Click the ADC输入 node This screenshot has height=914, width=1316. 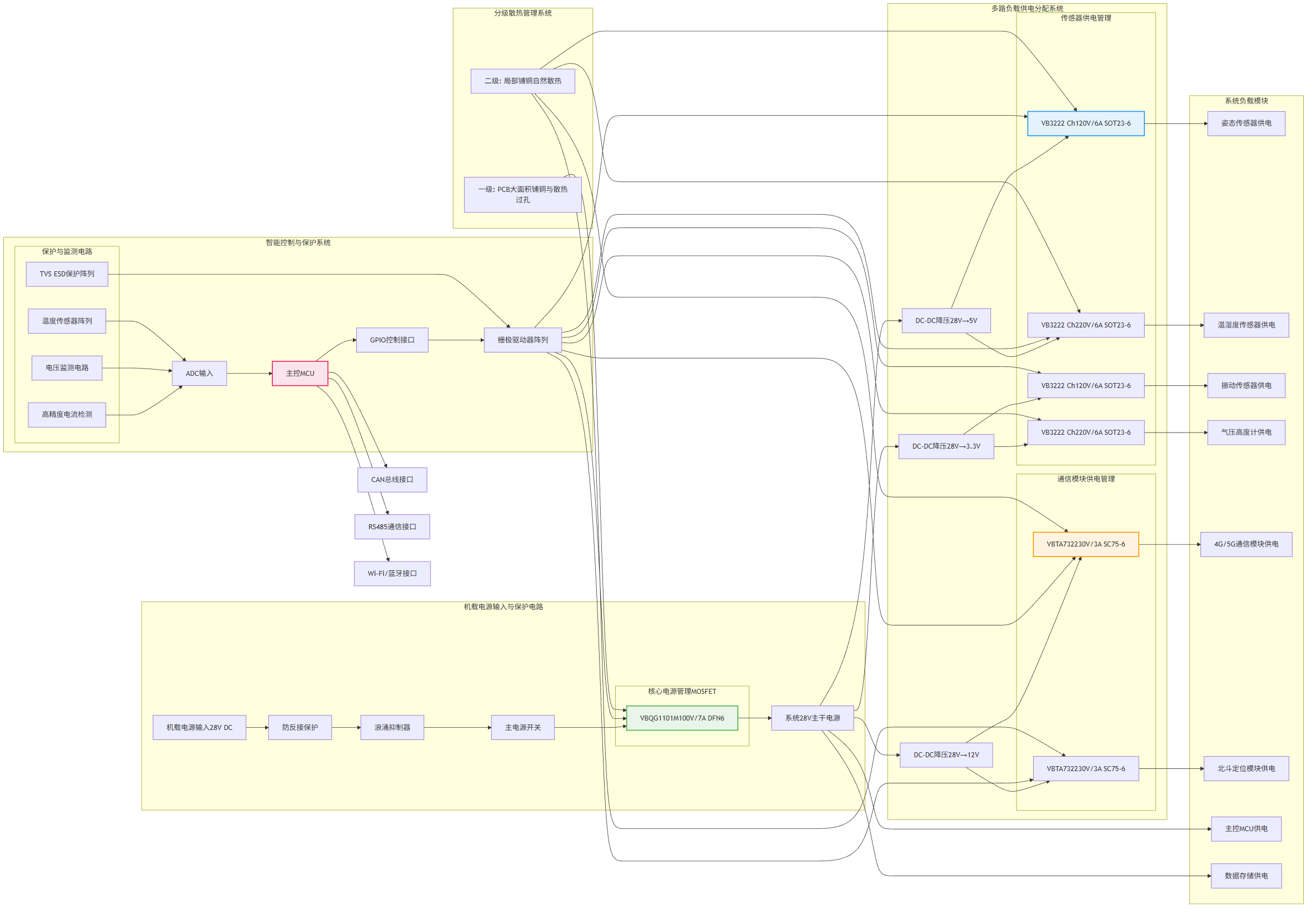point(199,374)
